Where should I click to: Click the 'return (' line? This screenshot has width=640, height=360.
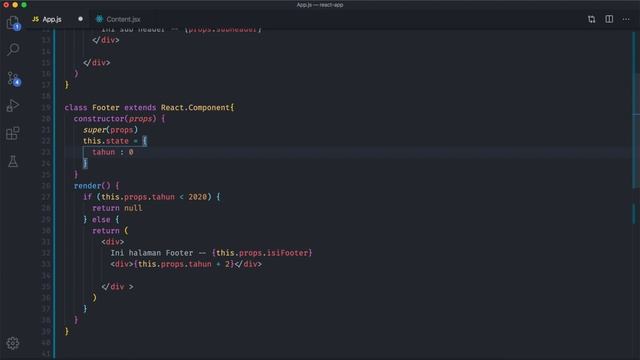110,231
